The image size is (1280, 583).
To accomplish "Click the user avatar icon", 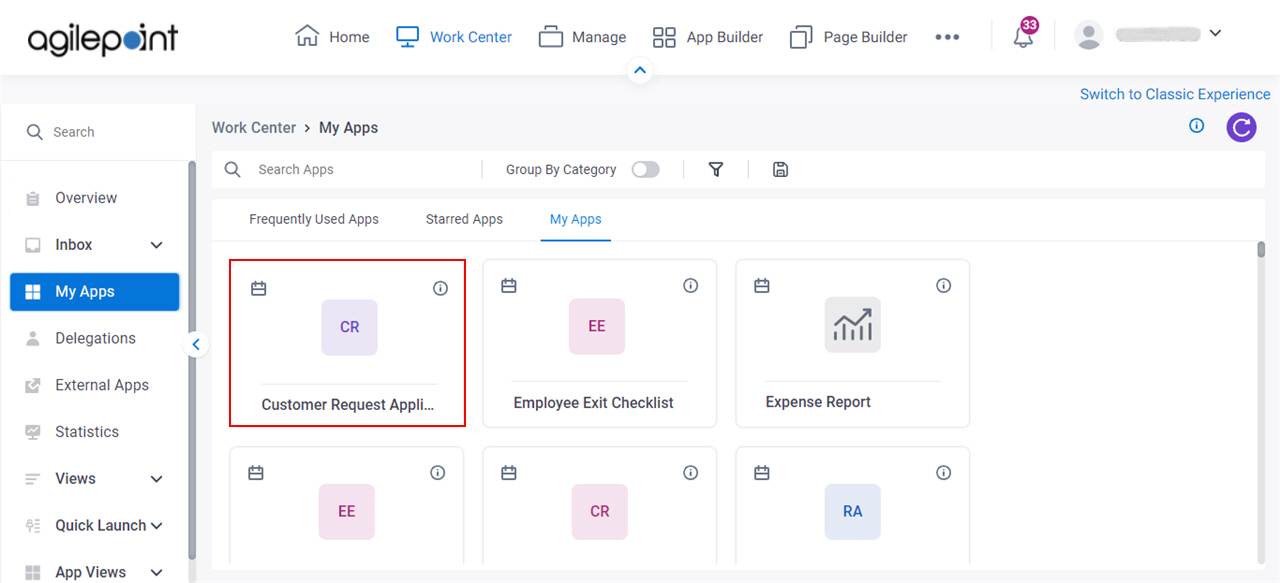I will click(x=1088, y=35).
